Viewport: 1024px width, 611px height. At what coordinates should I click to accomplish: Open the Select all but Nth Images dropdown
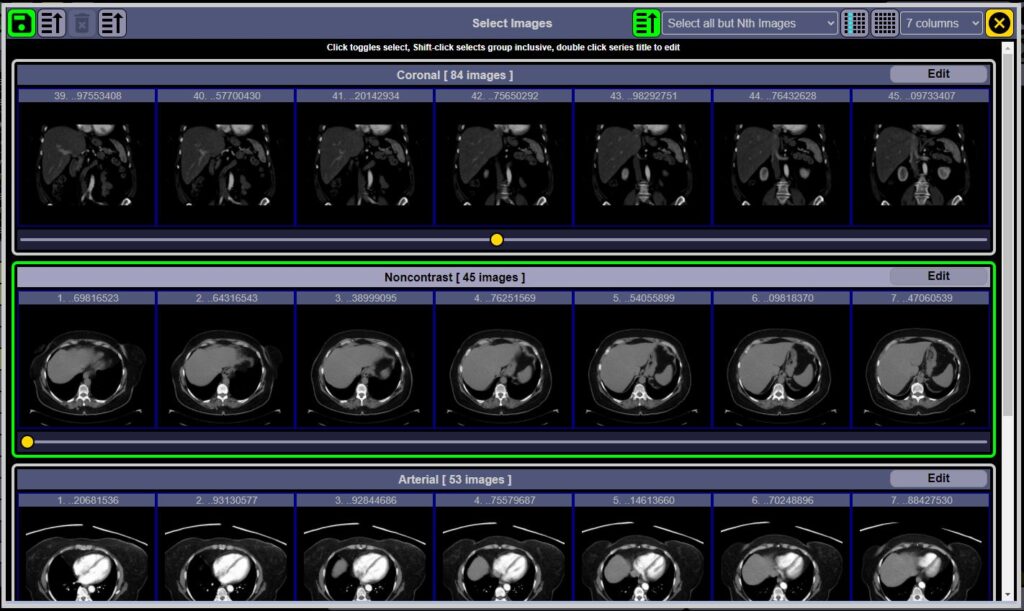coord(750,23)
